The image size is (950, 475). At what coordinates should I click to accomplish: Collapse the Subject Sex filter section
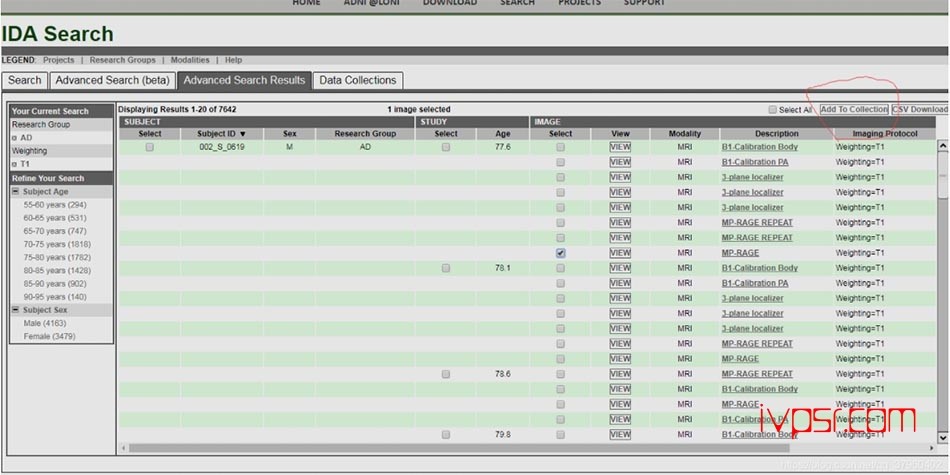tap(16, 310)
